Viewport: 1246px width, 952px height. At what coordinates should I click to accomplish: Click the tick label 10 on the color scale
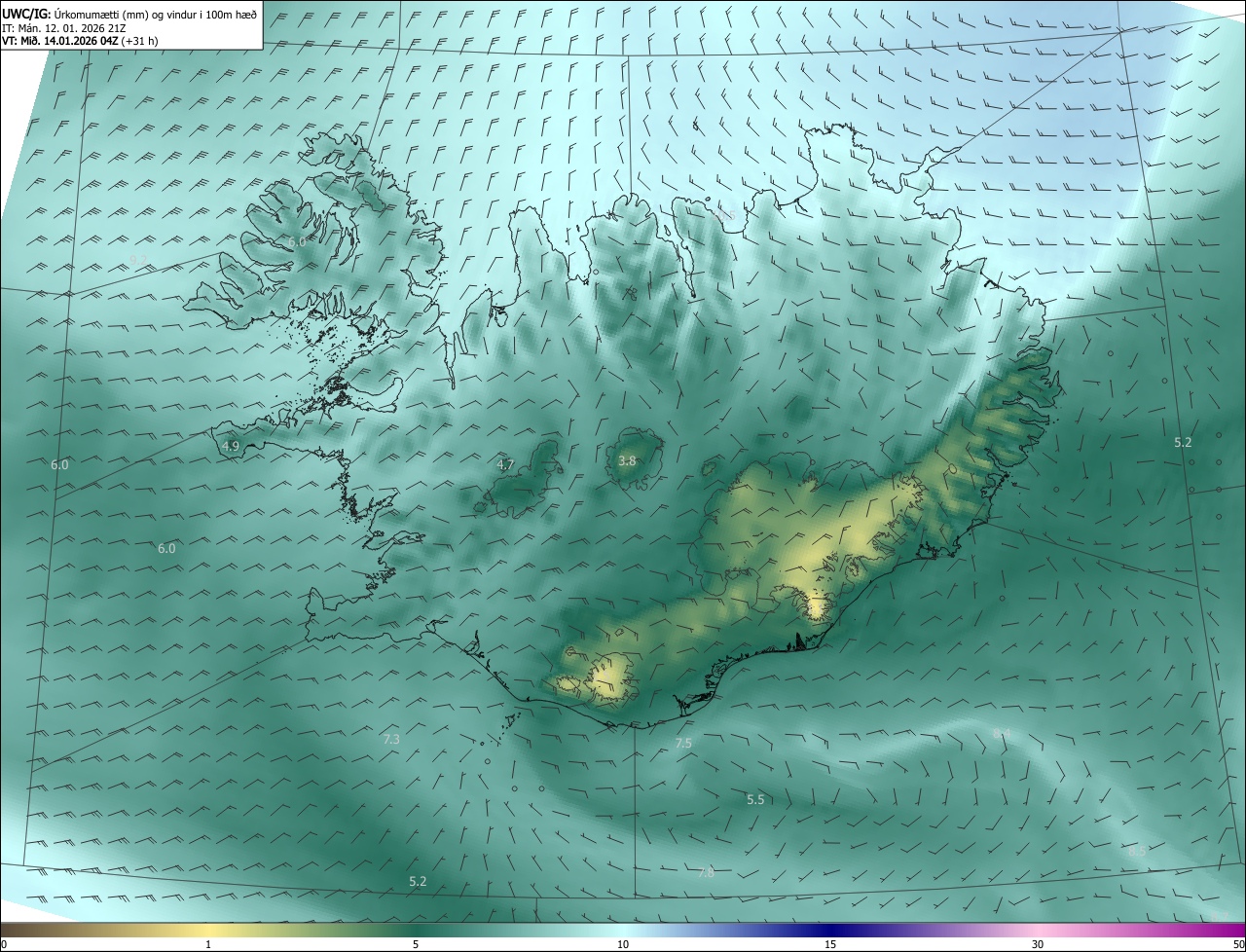click(623, 944)
